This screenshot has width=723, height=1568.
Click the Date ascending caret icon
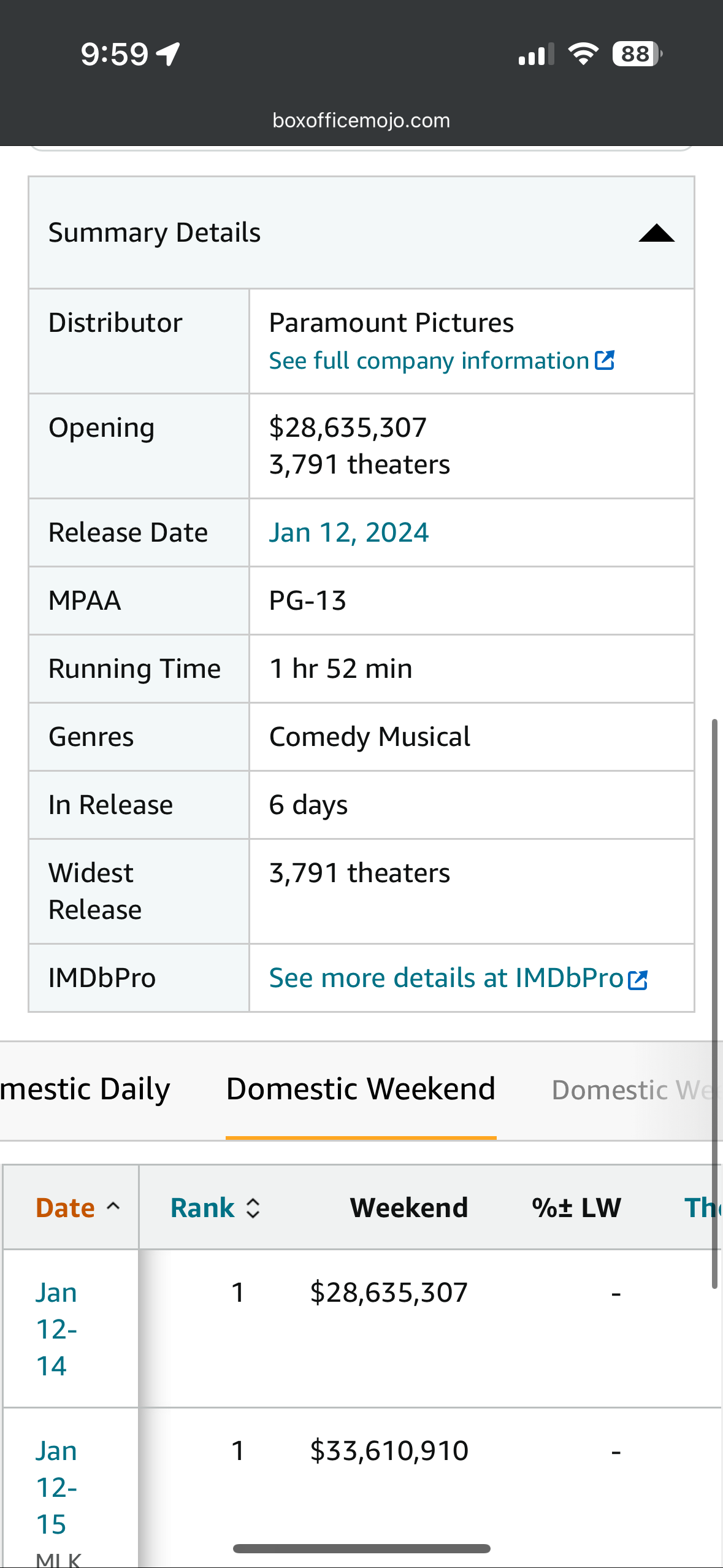[x=113, y=1206]
